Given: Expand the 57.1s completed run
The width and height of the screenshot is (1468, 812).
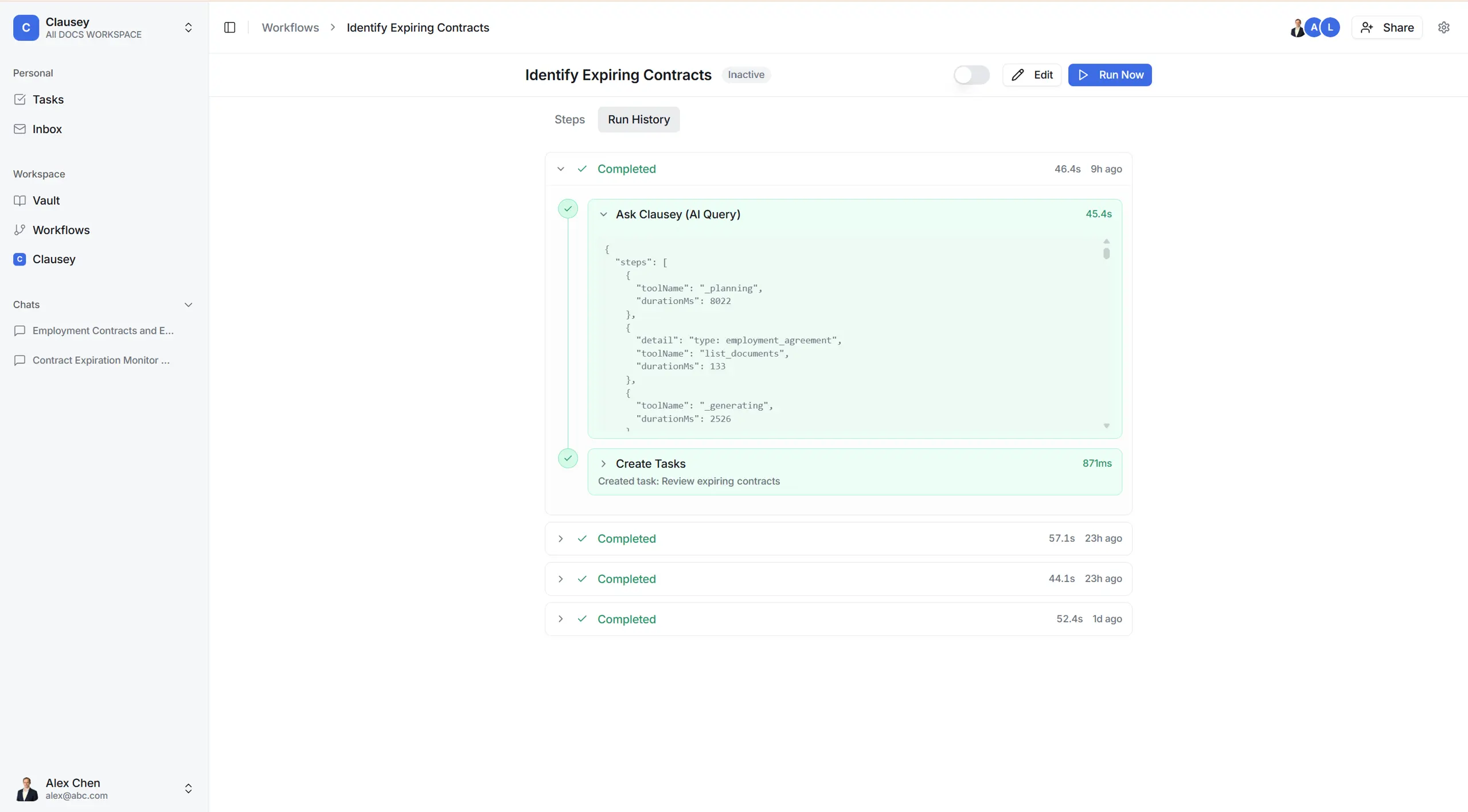Looking at the screenshot, I should (560, 538).
